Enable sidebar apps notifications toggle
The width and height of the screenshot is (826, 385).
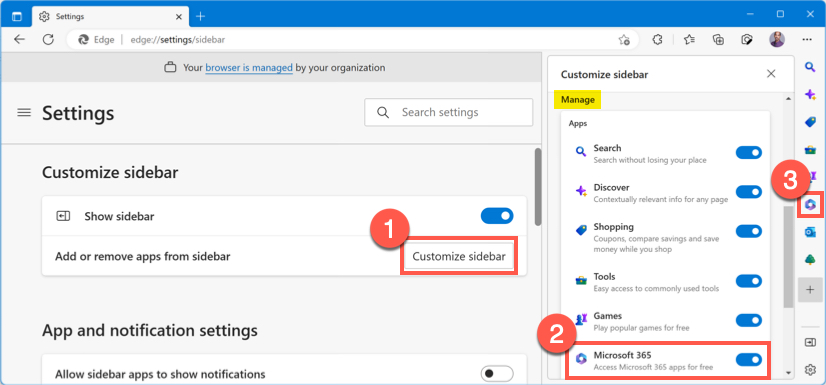pos(497,374)
